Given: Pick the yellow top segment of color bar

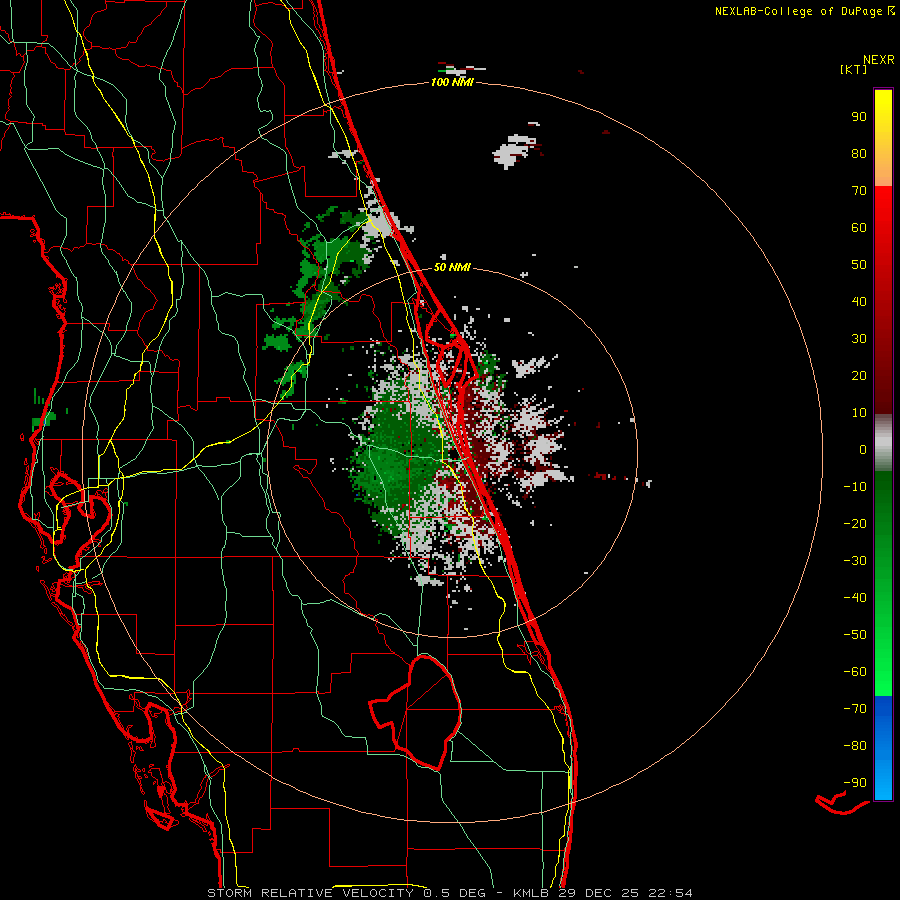Looking at the screenshot, I should (x=883, y=138).
